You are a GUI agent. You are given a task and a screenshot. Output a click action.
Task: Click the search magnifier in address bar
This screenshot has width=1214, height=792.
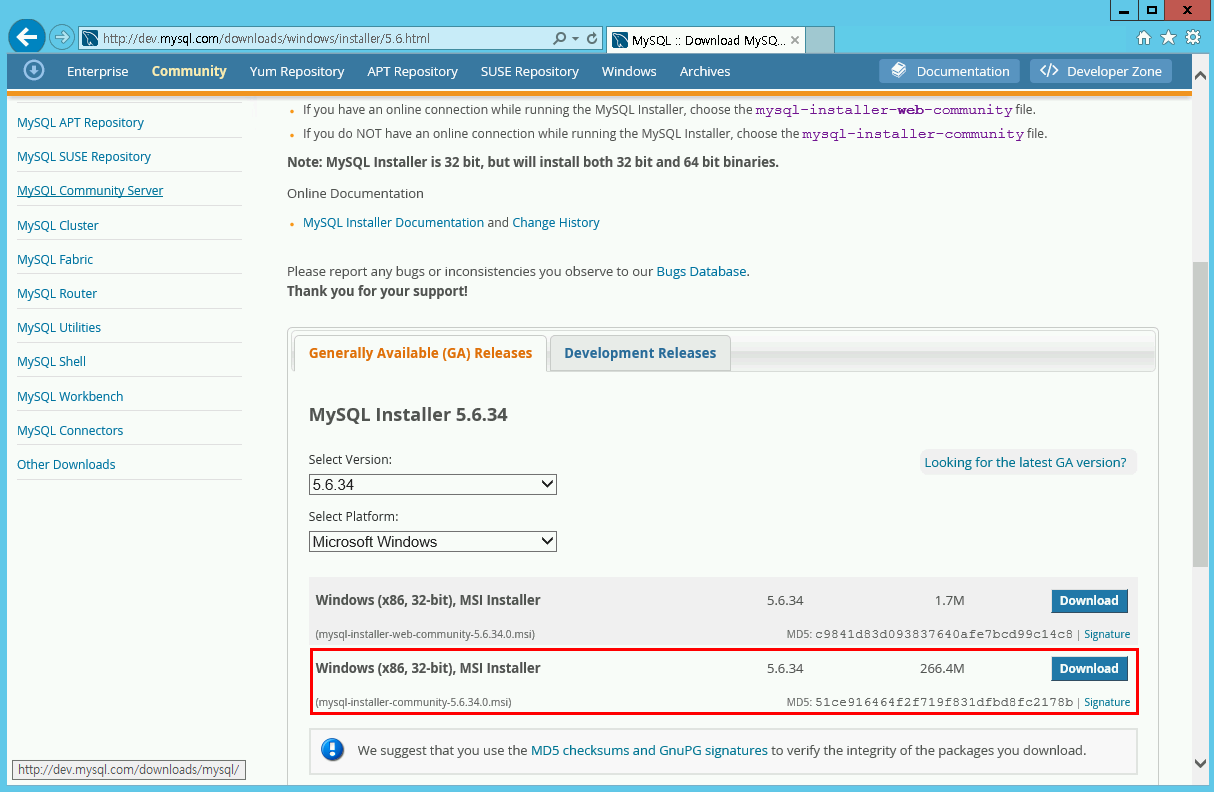tap(560, 39)
